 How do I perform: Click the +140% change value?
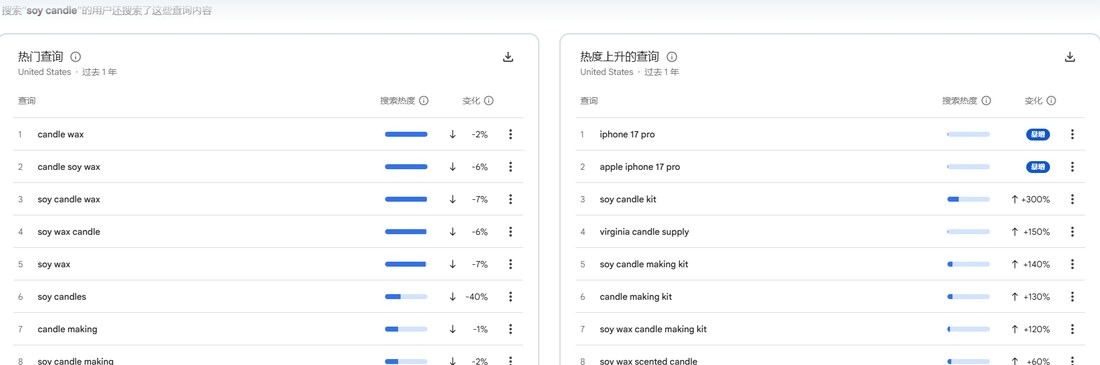(x=1036, y=265)
